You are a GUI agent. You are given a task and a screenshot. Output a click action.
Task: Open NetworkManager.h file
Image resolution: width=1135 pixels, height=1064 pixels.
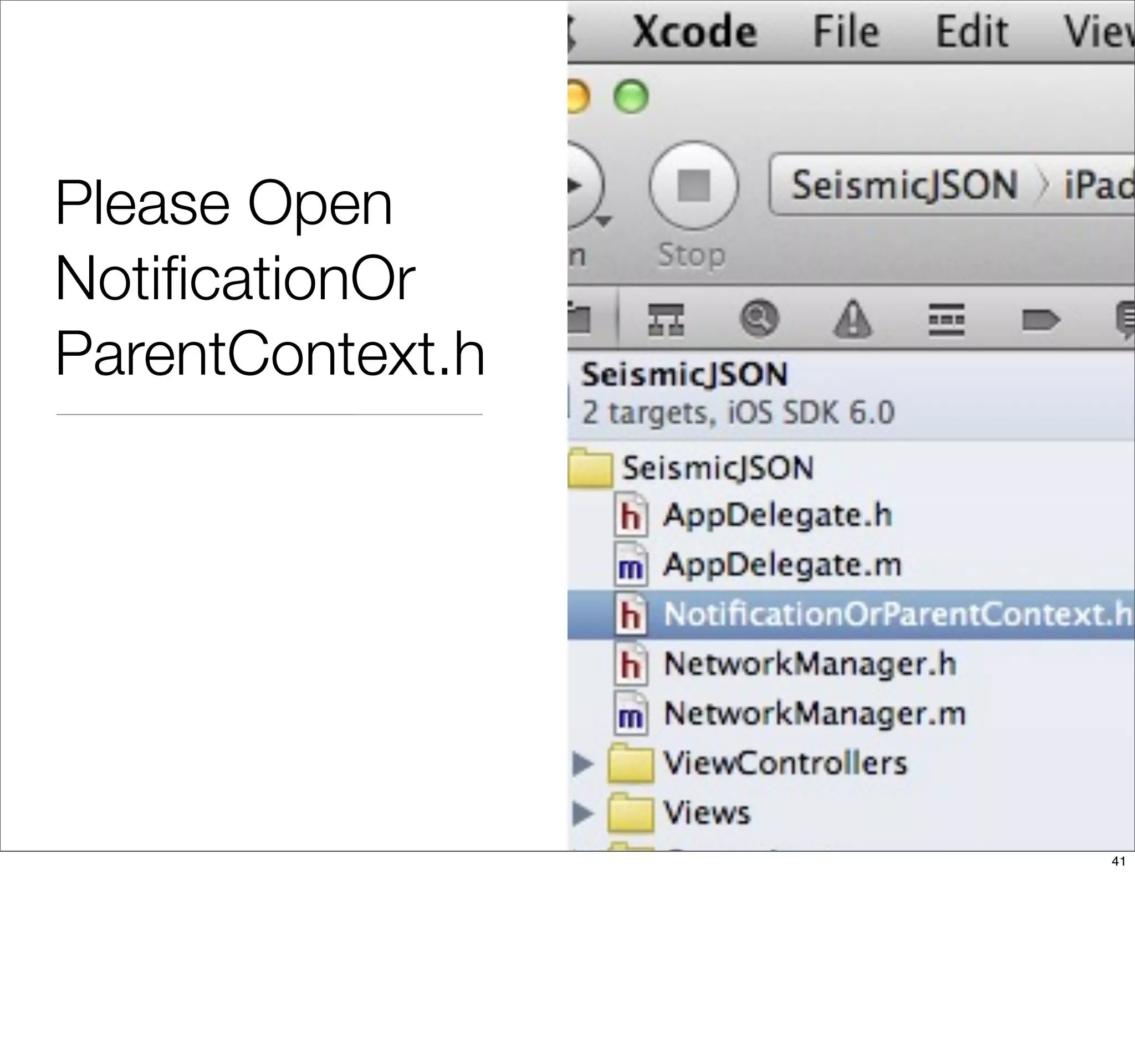[810, 664]
